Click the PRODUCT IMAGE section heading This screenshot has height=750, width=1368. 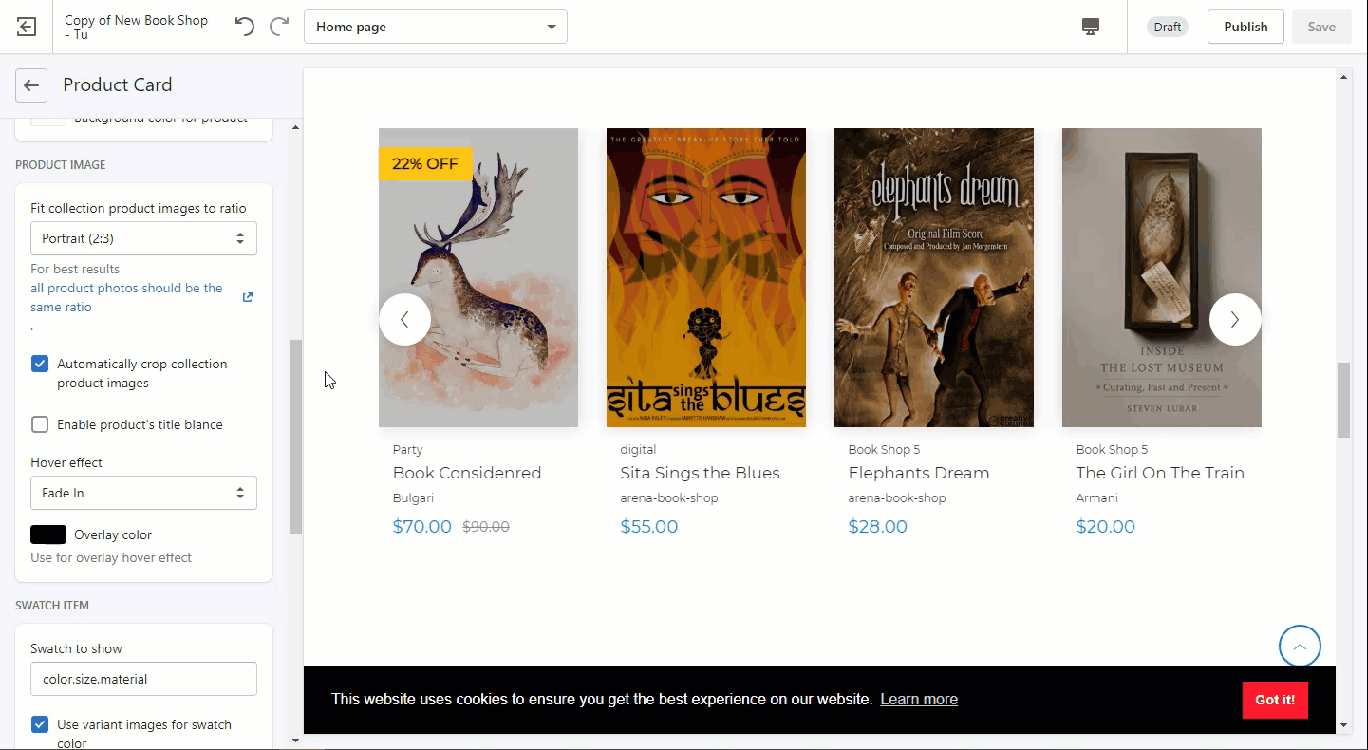60,165
